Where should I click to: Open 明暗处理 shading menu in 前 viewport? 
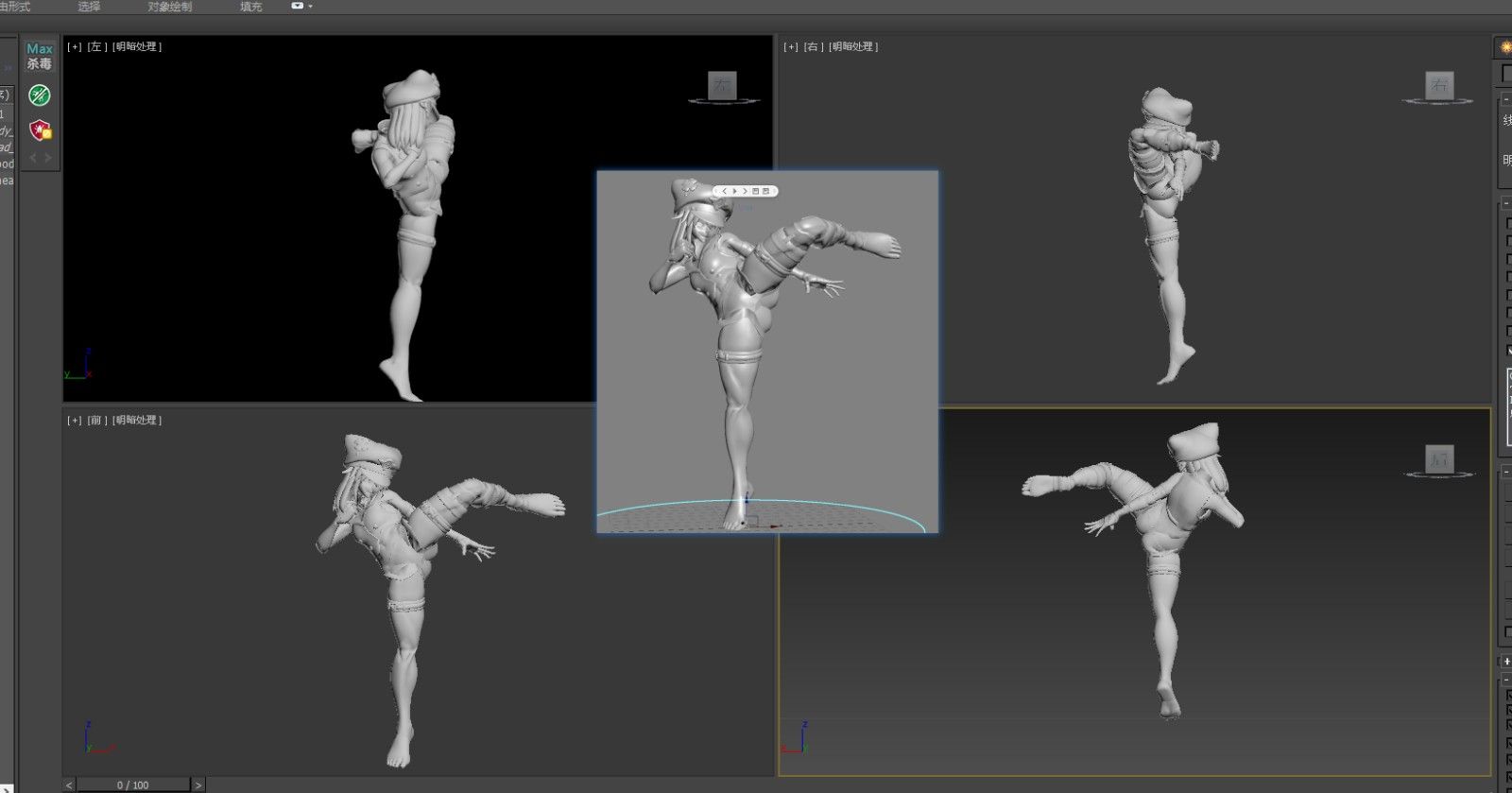click(x=137, y=420)
